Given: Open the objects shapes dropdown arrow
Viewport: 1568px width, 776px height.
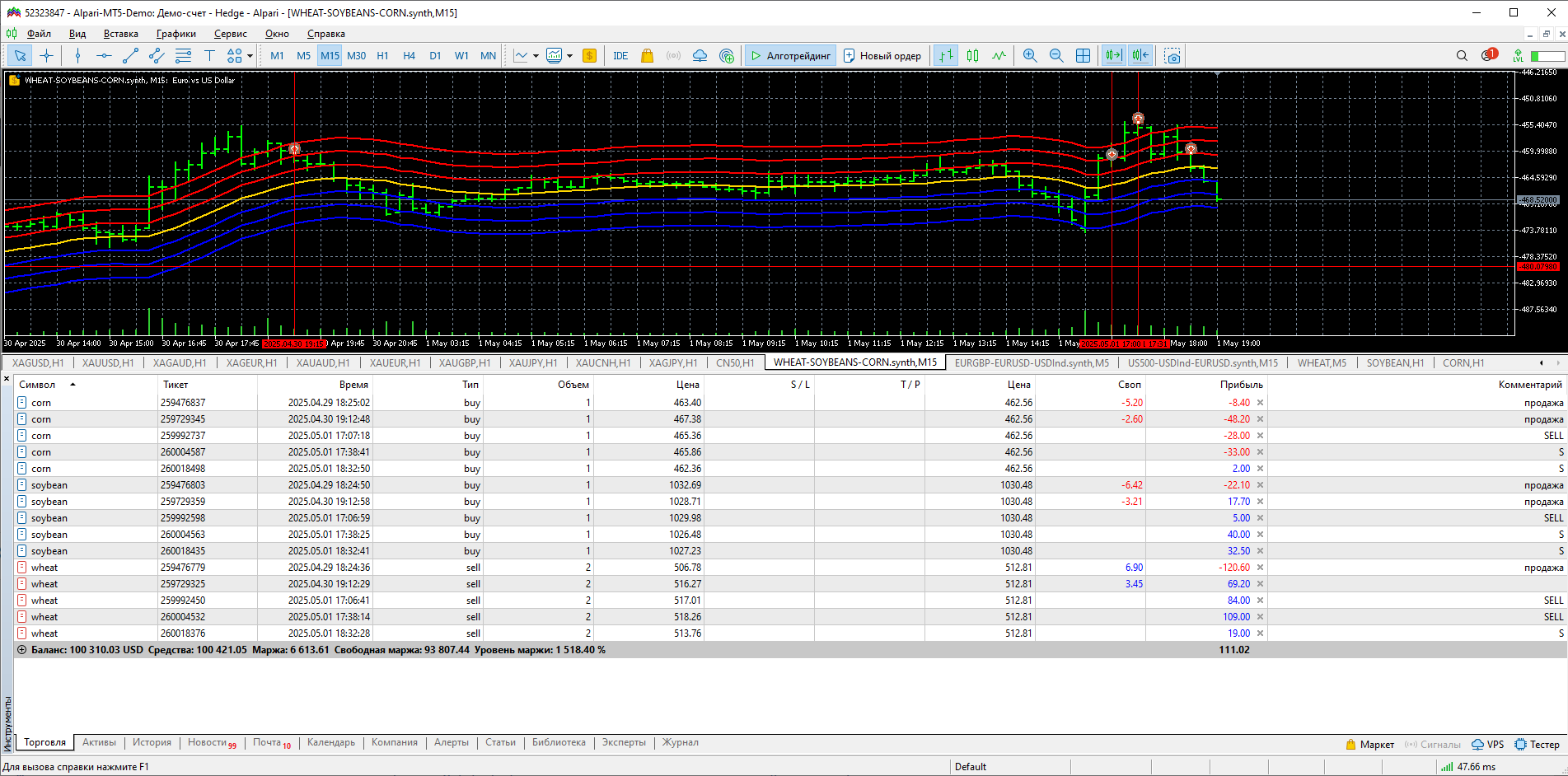Looking at the screenshot, I should (250, 56).
